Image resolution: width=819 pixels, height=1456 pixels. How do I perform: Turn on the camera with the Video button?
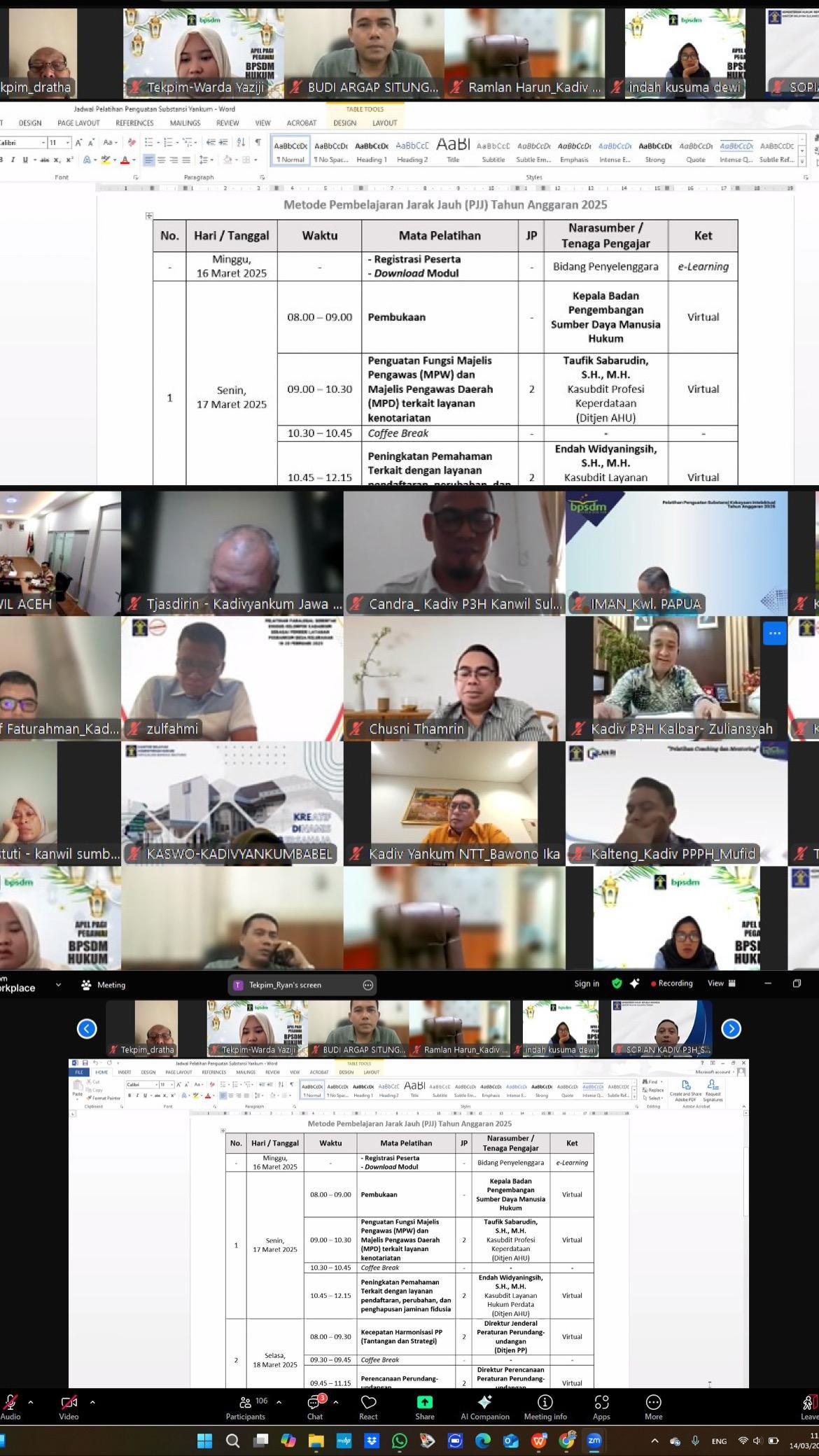[x=69, y=1408]
